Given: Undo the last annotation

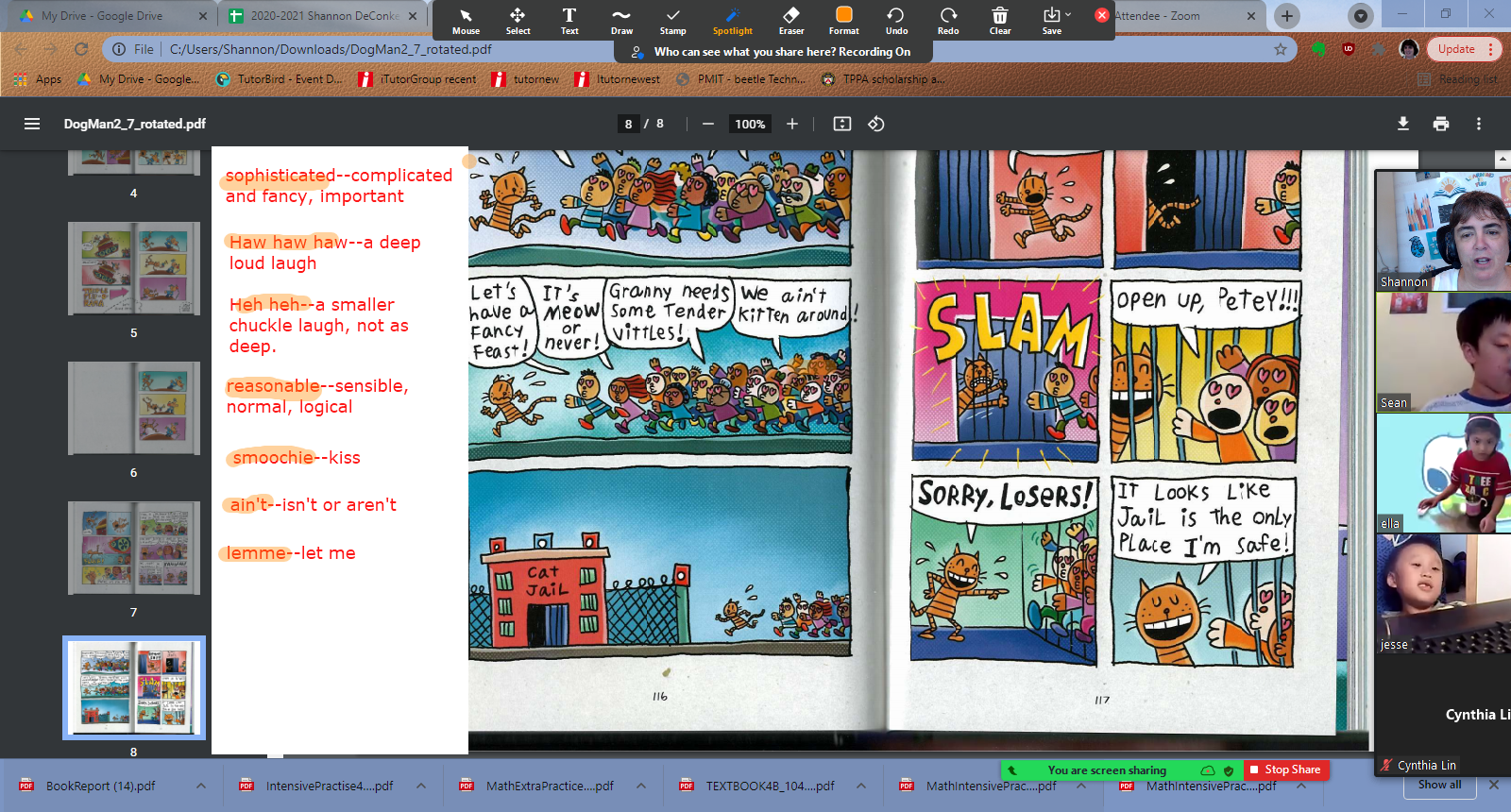Looking at the screenshot, I should [896, 21].
